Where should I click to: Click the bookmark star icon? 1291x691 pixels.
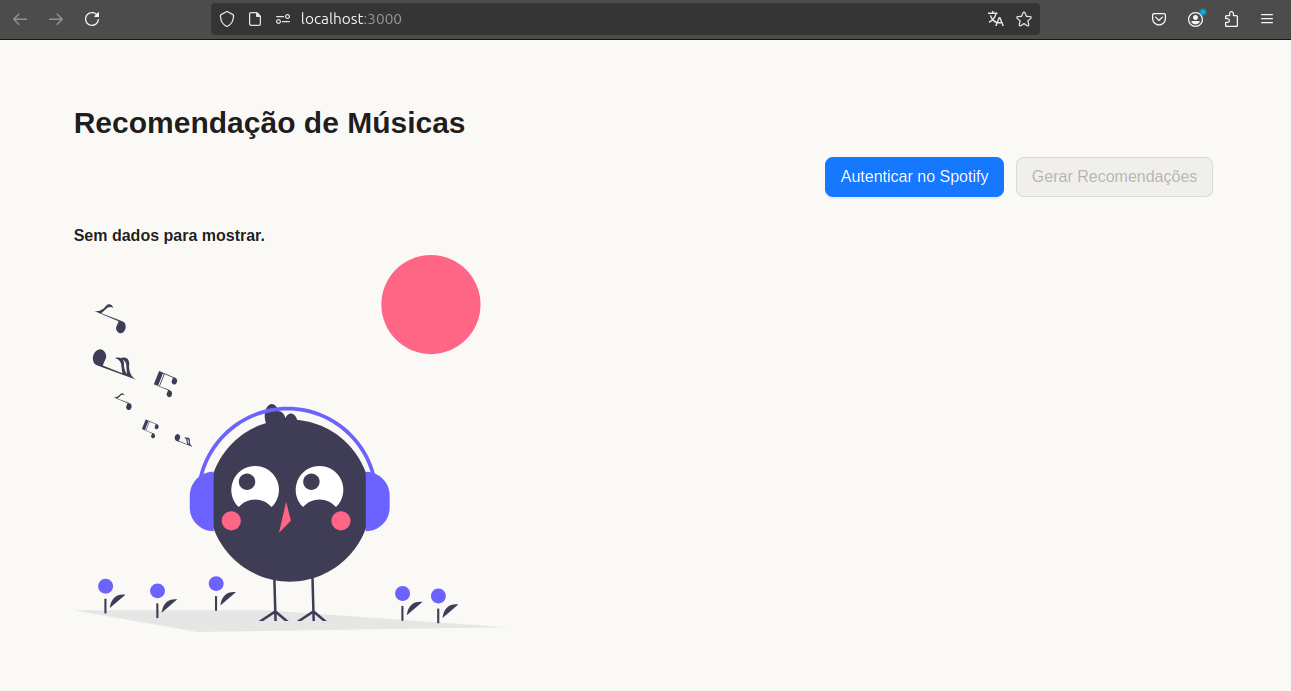click(1023, 18)
